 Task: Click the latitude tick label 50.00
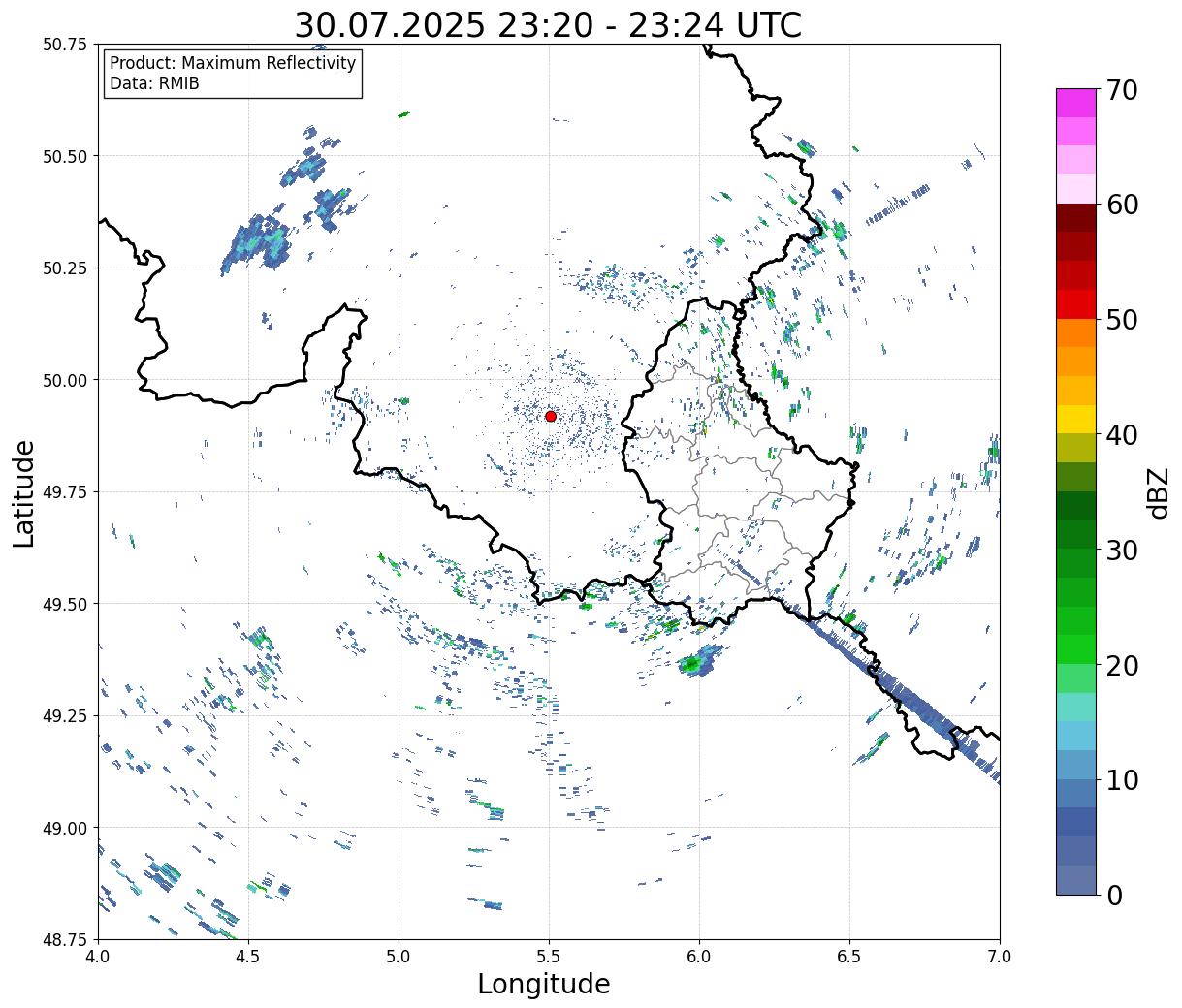coord(65,380)
